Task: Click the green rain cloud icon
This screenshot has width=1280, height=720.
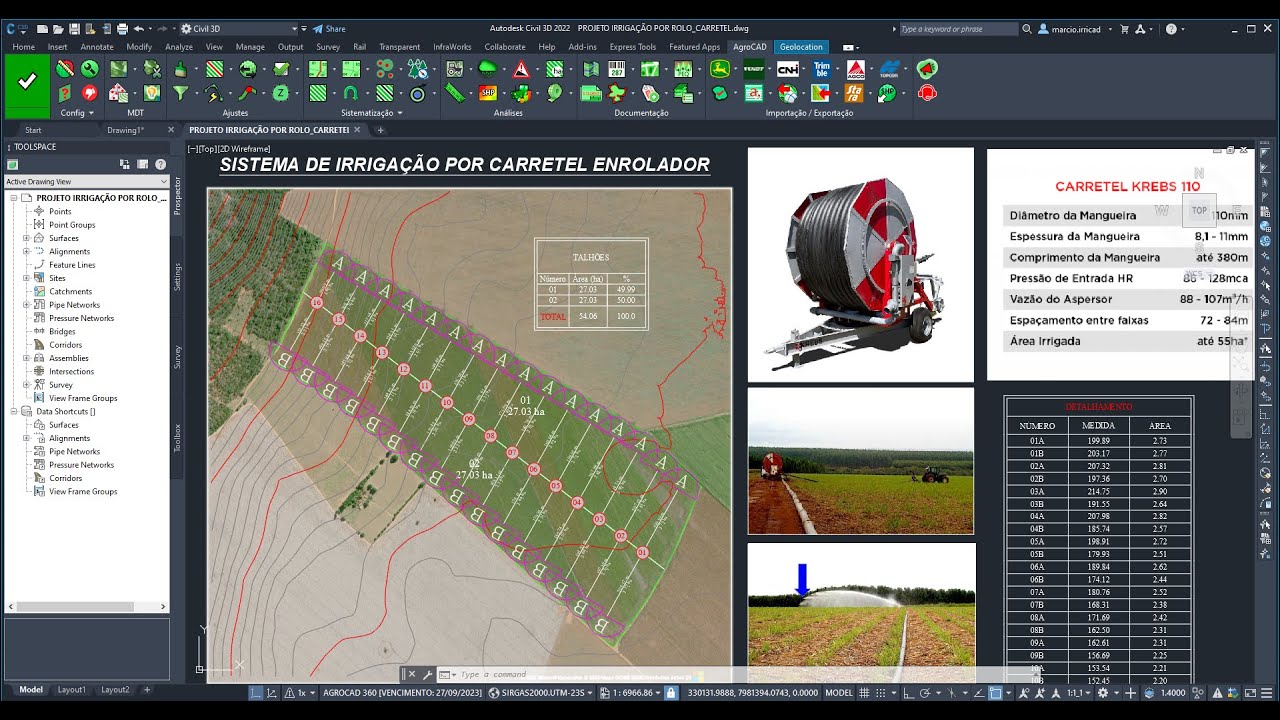Action: (x=488, y=69)
